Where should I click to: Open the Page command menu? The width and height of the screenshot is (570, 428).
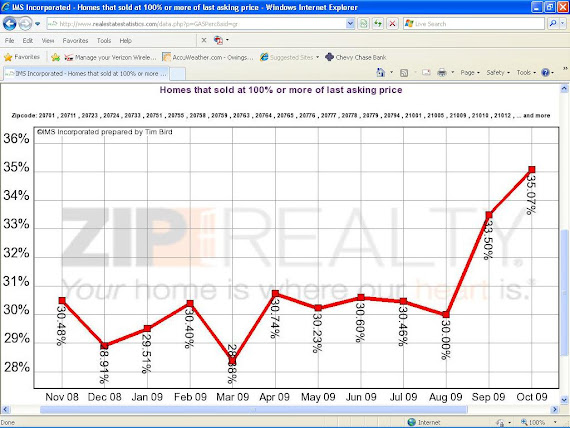pos(470,73)
